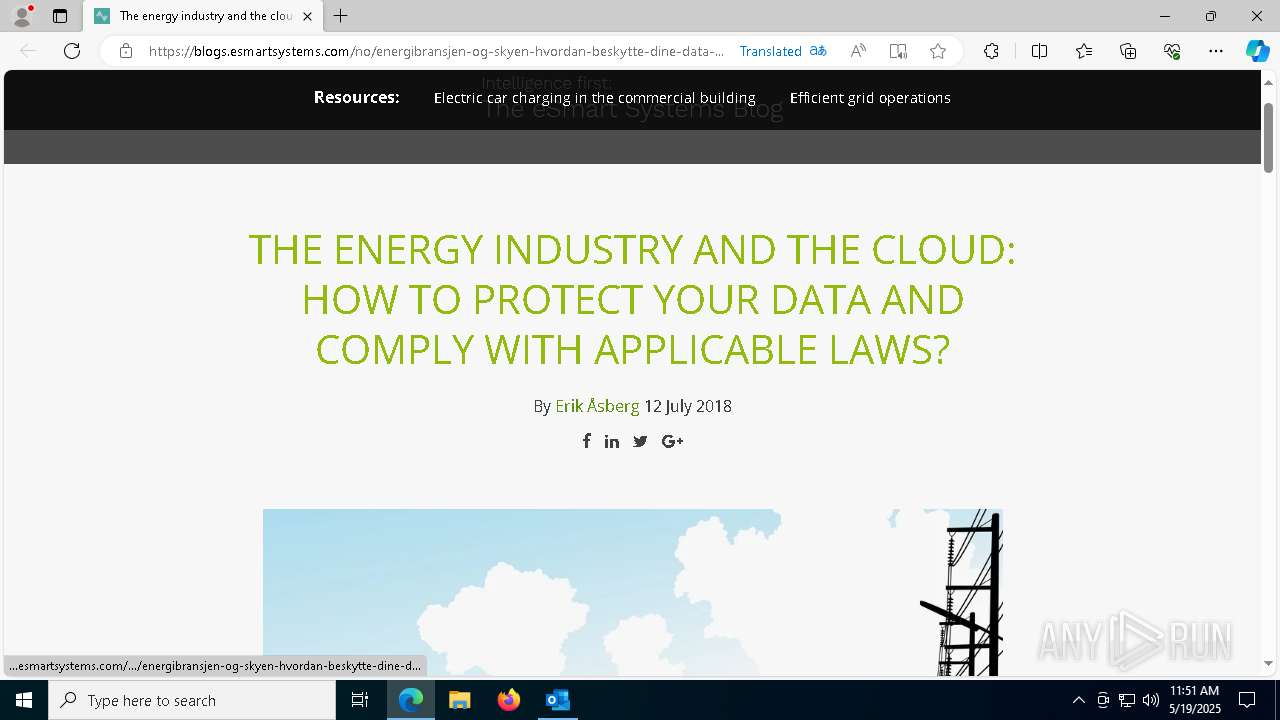
Task: Share article on Google Plus
Action: 672,441
